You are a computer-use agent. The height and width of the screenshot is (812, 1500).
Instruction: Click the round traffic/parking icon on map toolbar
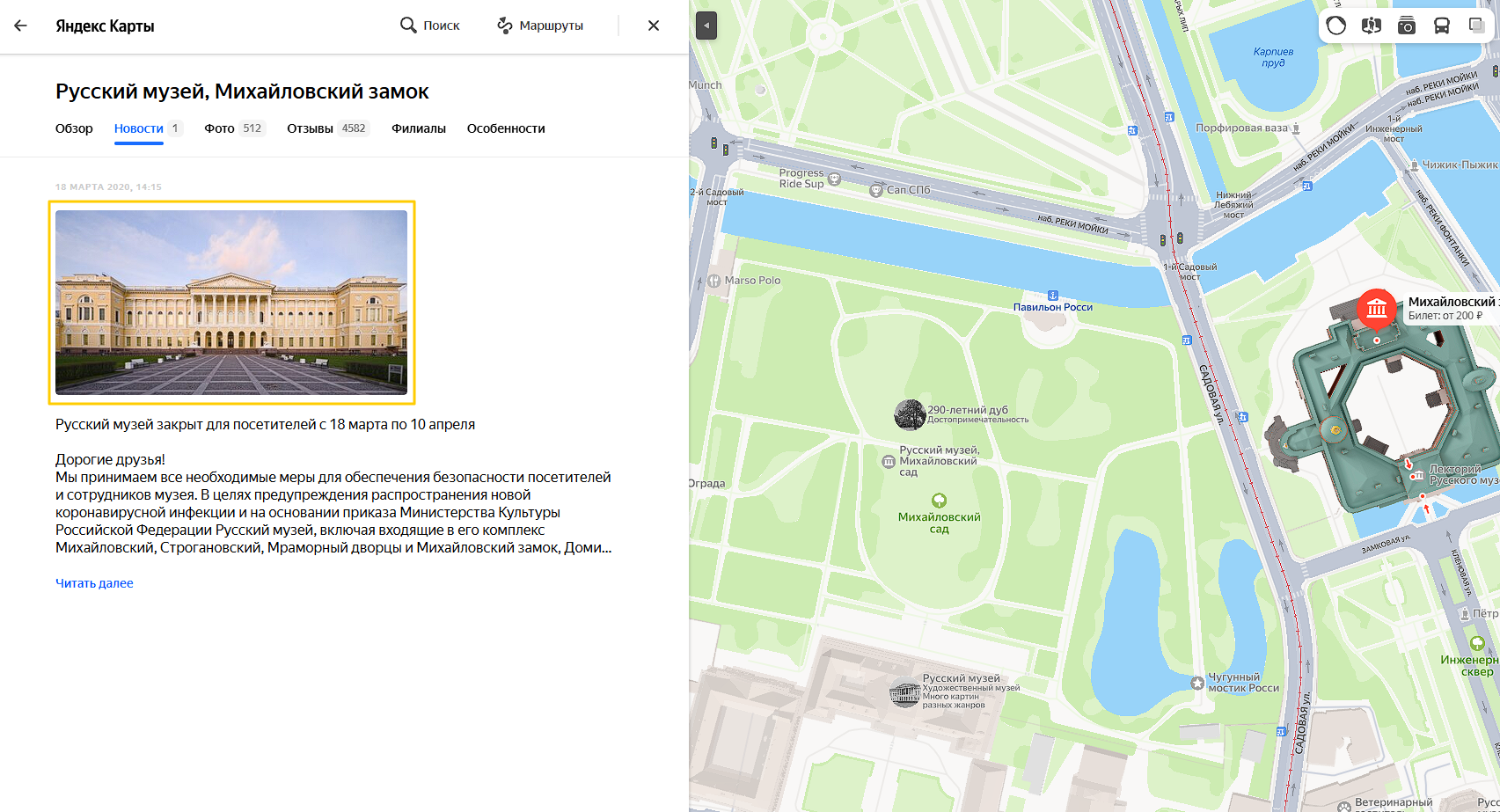pyautogui.click(x=1335, y=26)
